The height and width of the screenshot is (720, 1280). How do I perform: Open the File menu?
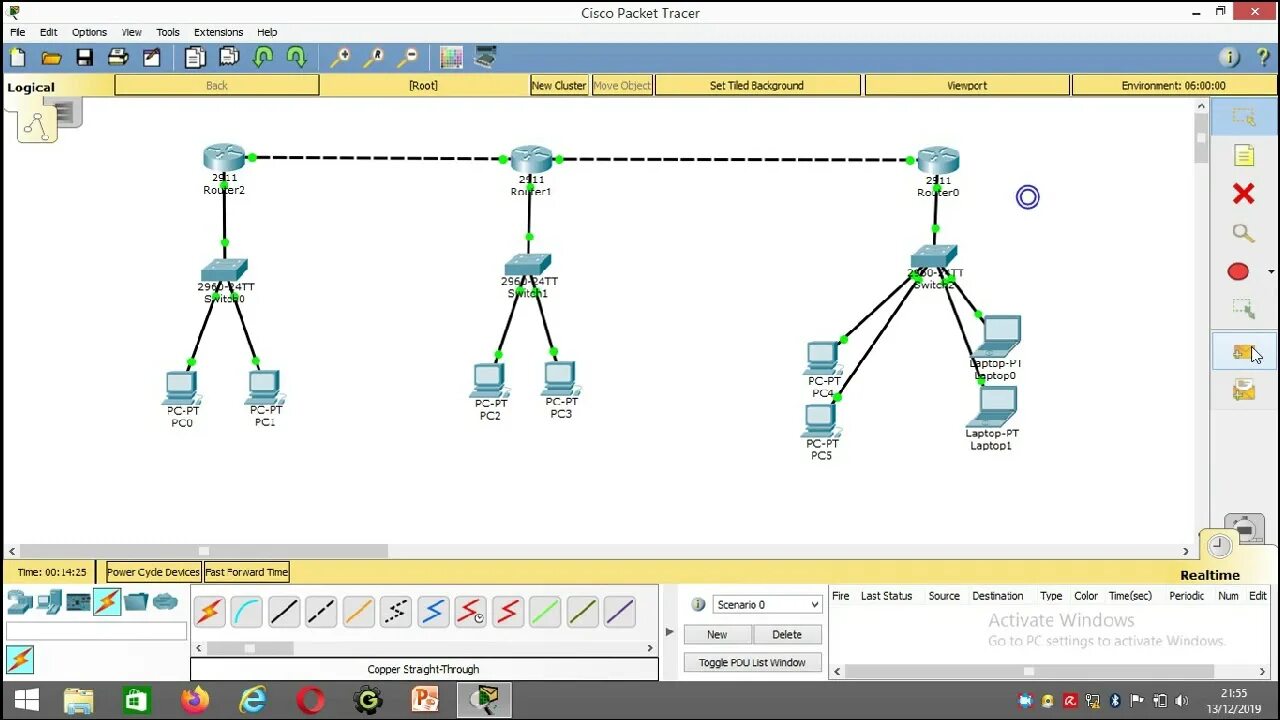(18, 32)
